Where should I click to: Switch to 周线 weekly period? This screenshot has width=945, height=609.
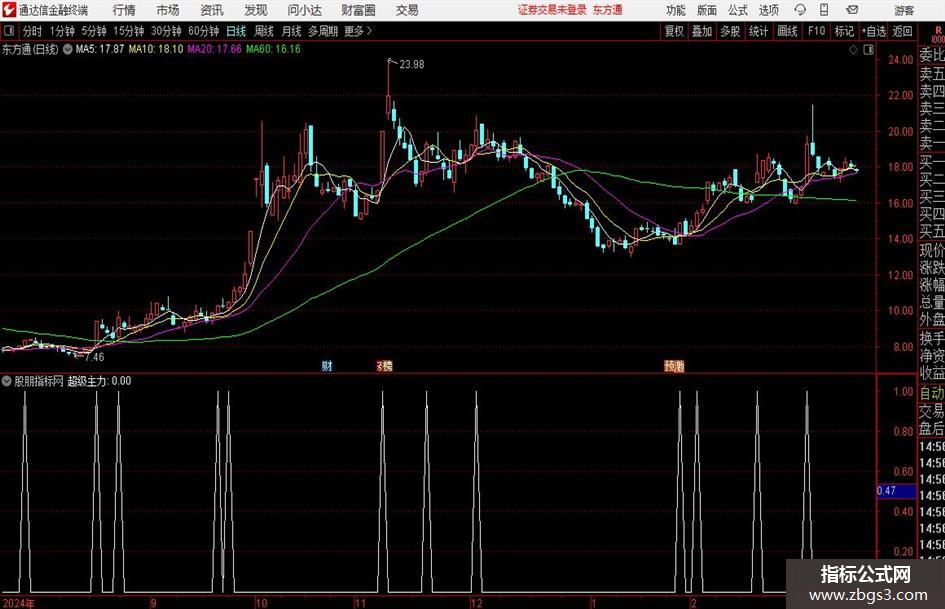point(264,31)
